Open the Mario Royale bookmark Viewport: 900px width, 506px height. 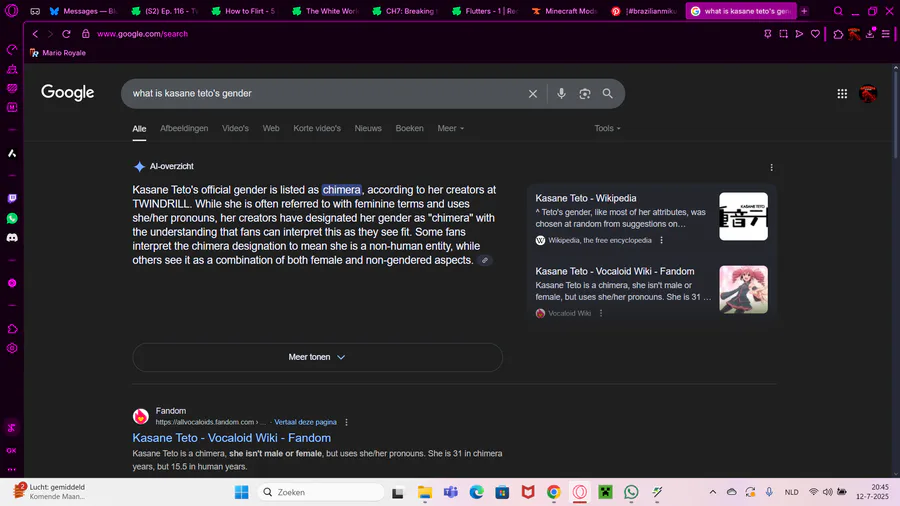58,53
